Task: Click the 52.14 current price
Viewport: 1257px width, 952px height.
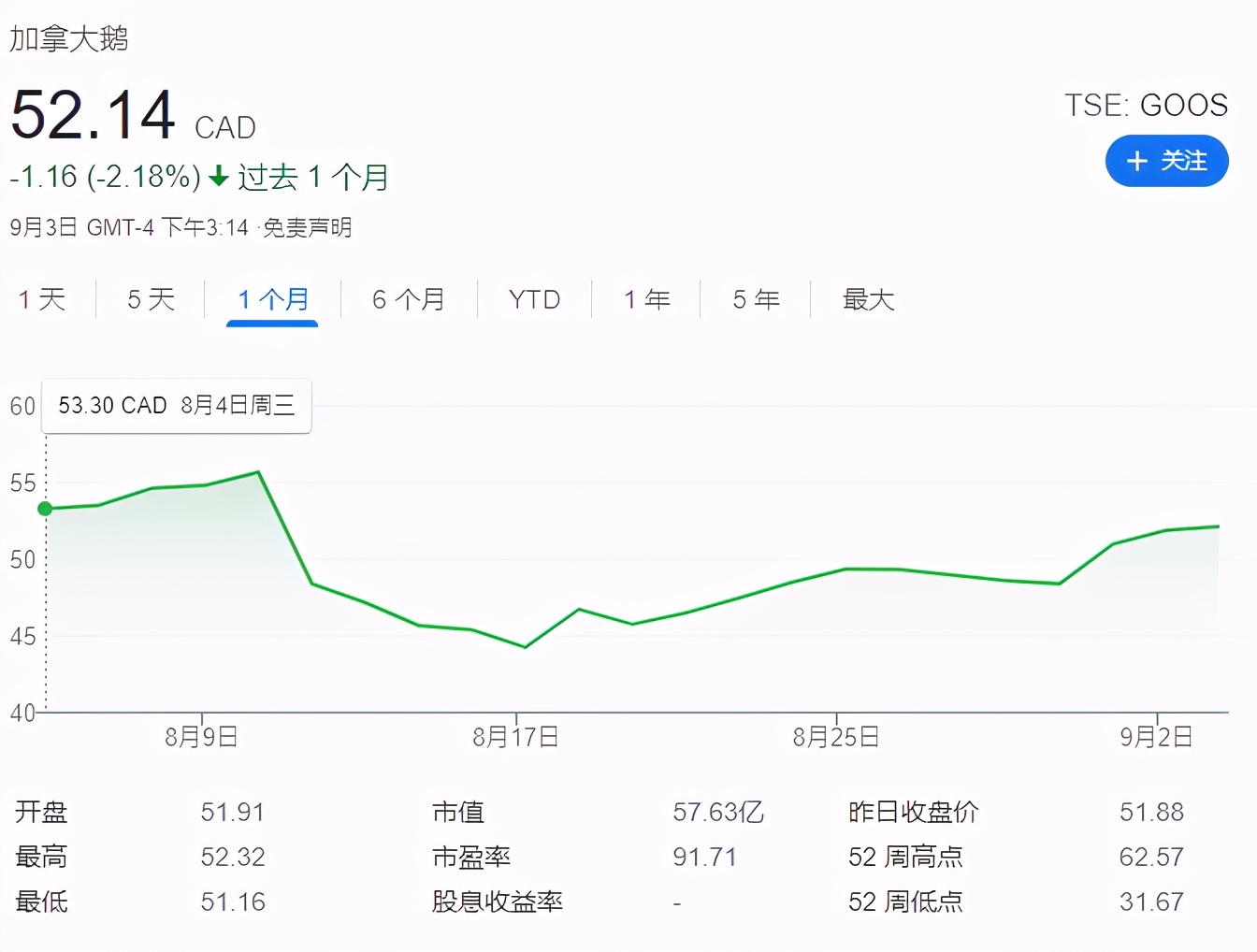Action: tap(93, 114)
